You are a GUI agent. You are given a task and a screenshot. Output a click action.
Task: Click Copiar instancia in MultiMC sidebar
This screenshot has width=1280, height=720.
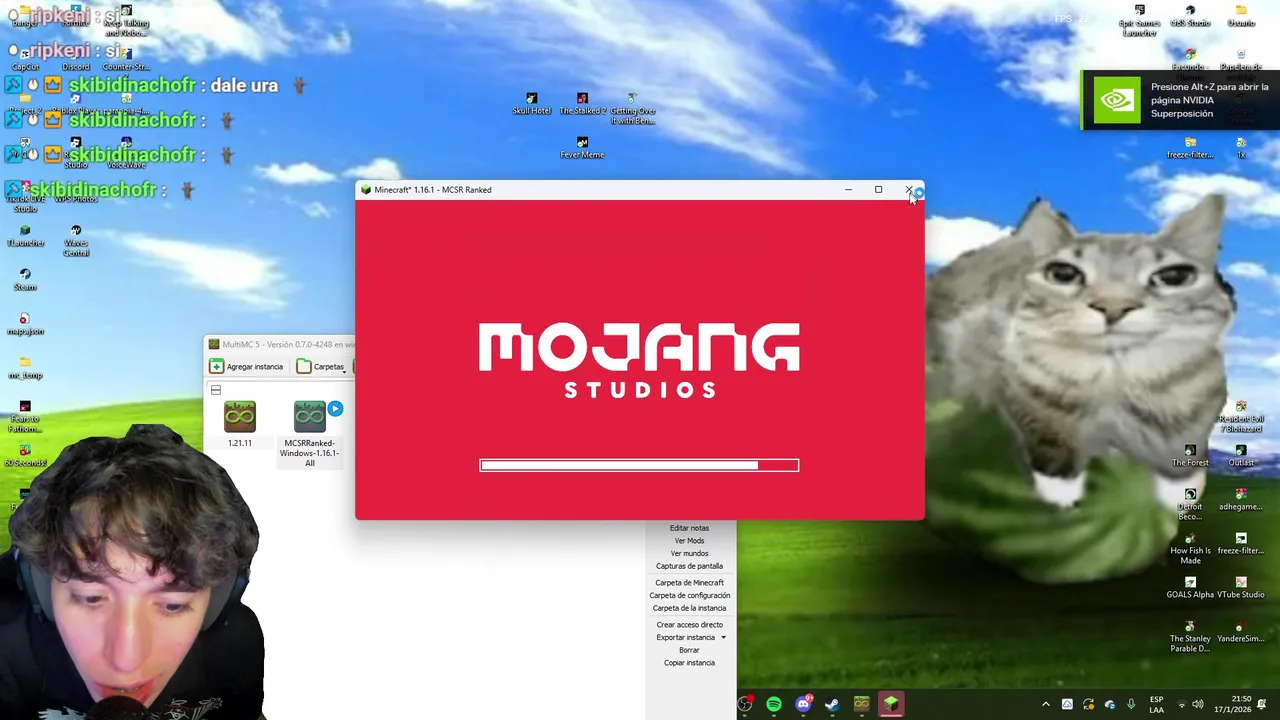coord(689,663)
